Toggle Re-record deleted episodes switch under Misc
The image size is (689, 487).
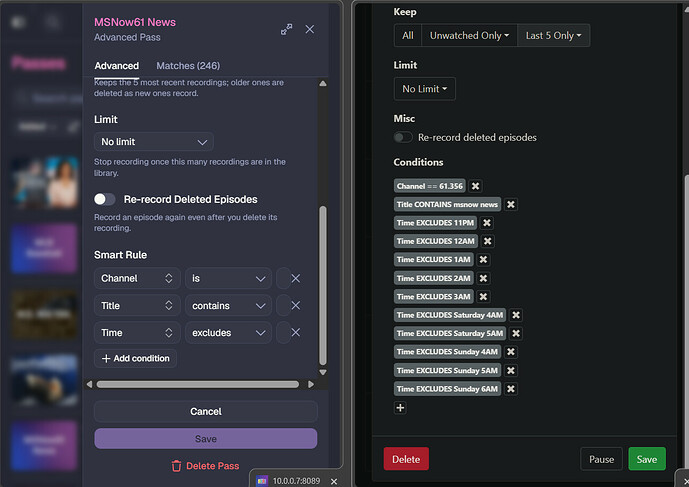403,138
